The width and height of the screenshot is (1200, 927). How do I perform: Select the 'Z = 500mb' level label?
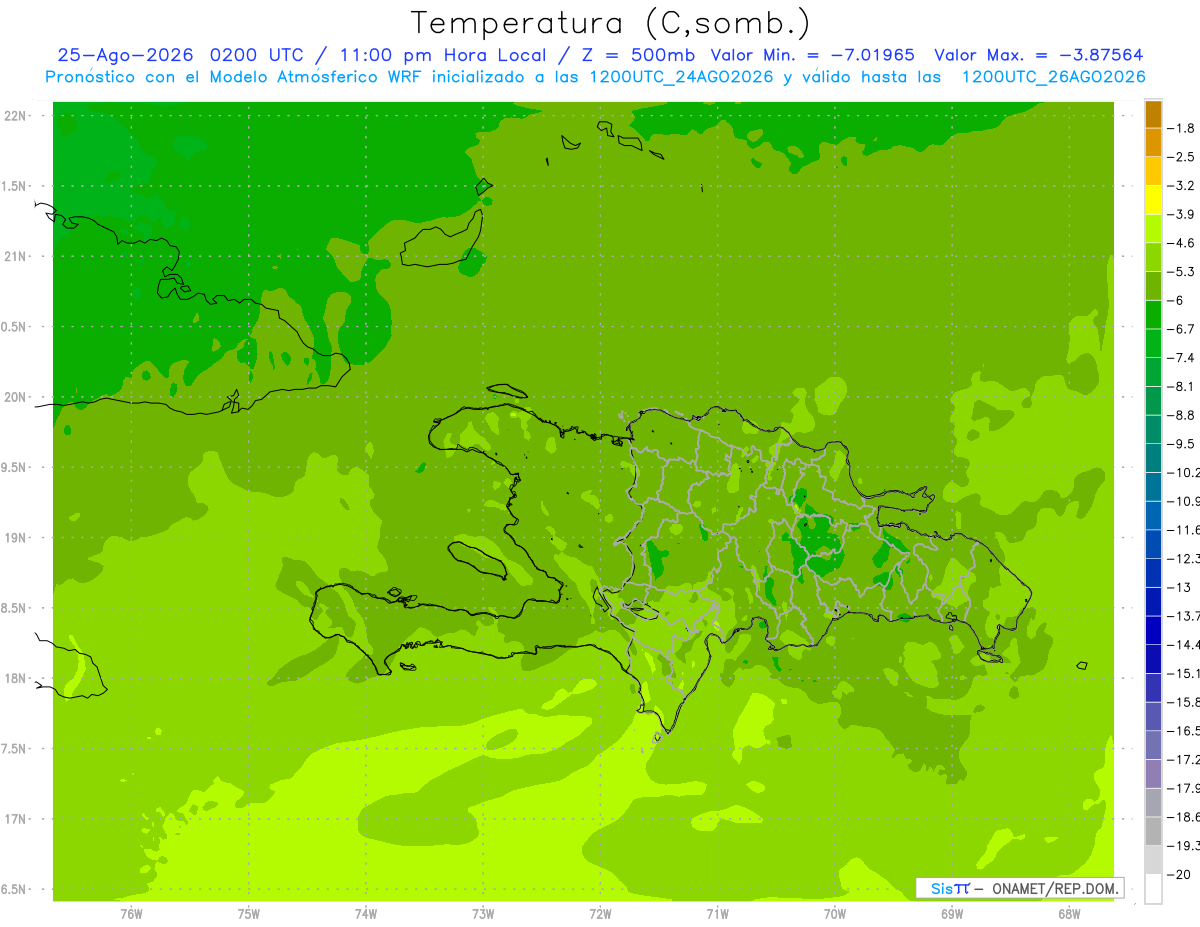(x=638, y=55)
